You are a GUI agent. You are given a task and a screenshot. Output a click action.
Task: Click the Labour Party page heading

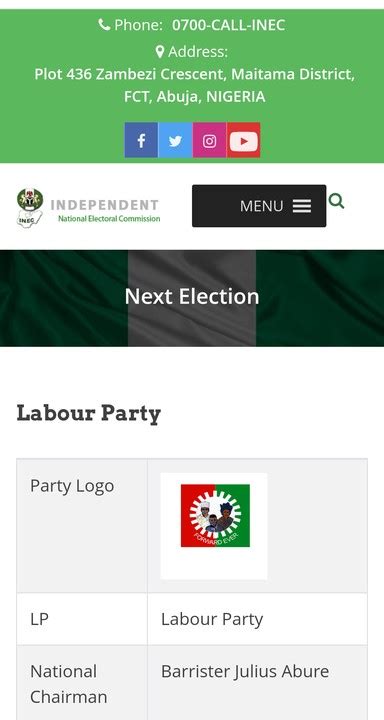pyautogui.click(x=89, y=413)
